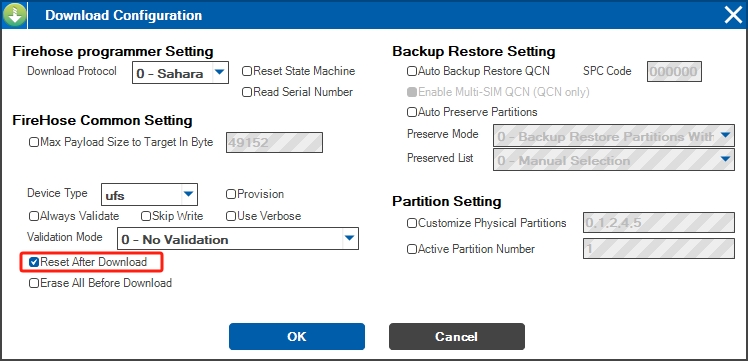
Task: Expand the Download Protocol dropdown arrow
Action: [219, 72]
